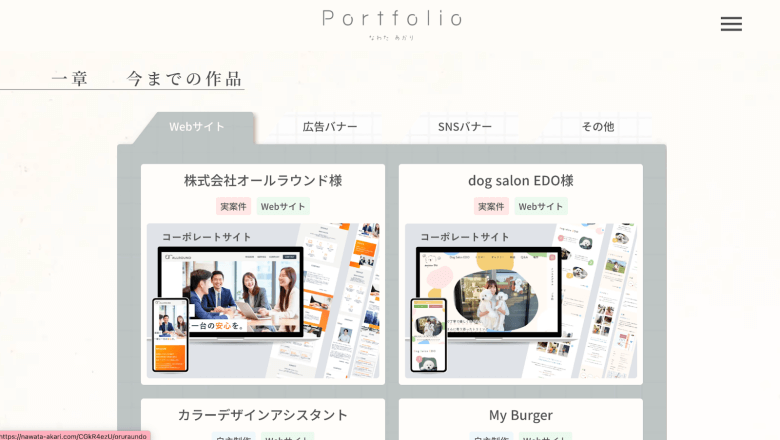780x440 pixels.
Task: Switch to the SNSバナー tab
Action: (465, 127)
